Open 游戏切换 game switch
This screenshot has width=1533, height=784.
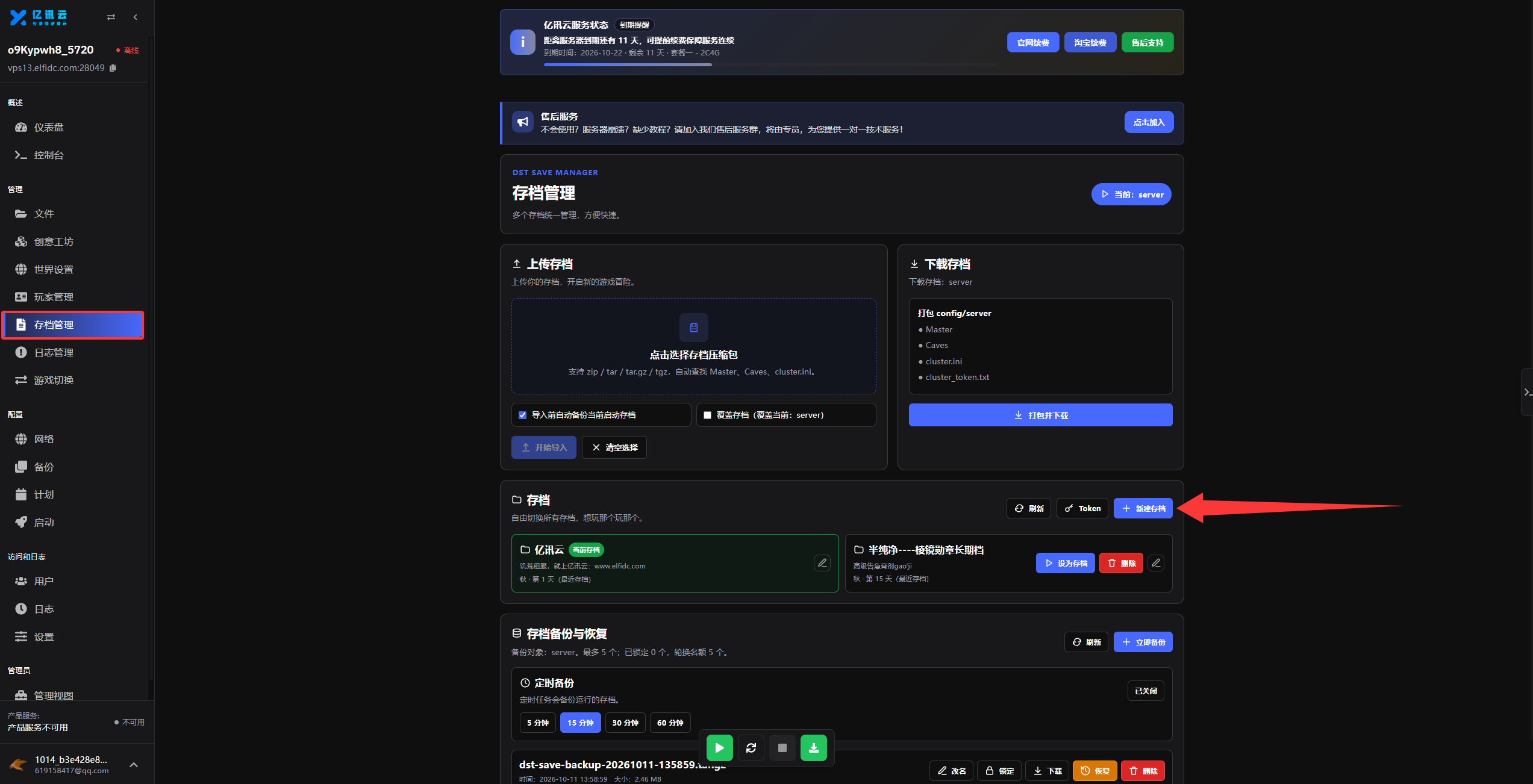pyautogui.click(x=72, y=380)
